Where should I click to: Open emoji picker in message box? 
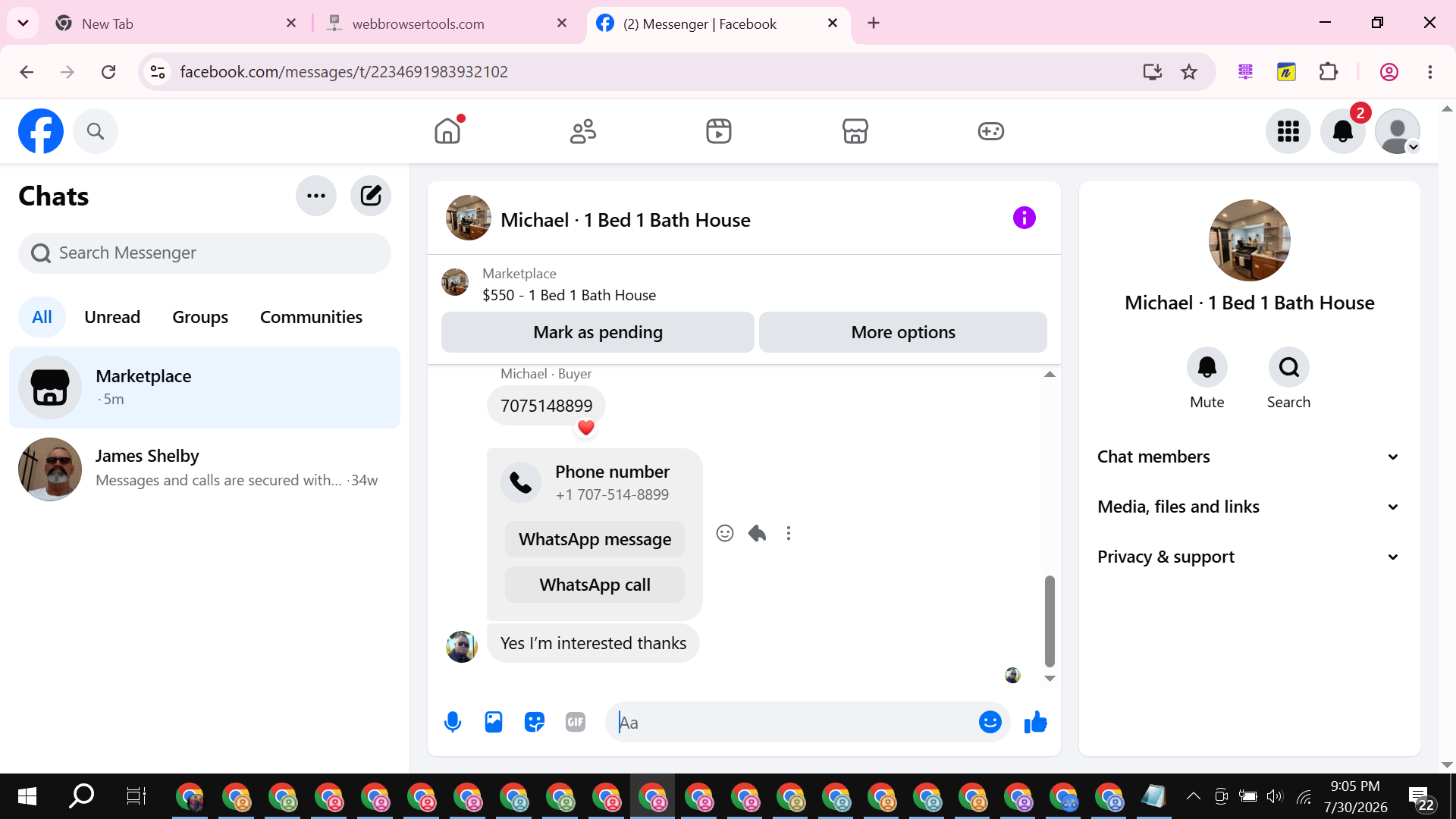pyautogui.click(x=990, y=722)
